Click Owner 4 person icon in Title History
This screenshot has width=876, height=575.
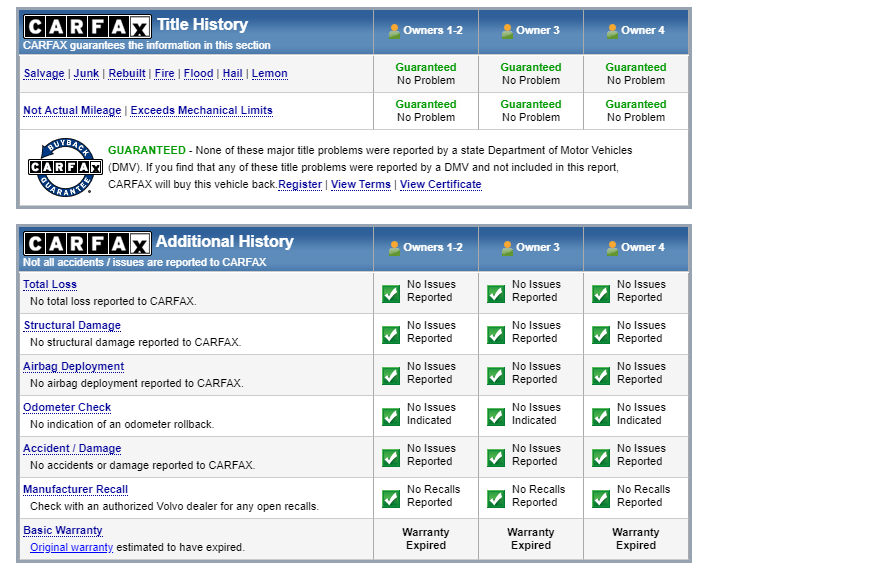point(612,31)
